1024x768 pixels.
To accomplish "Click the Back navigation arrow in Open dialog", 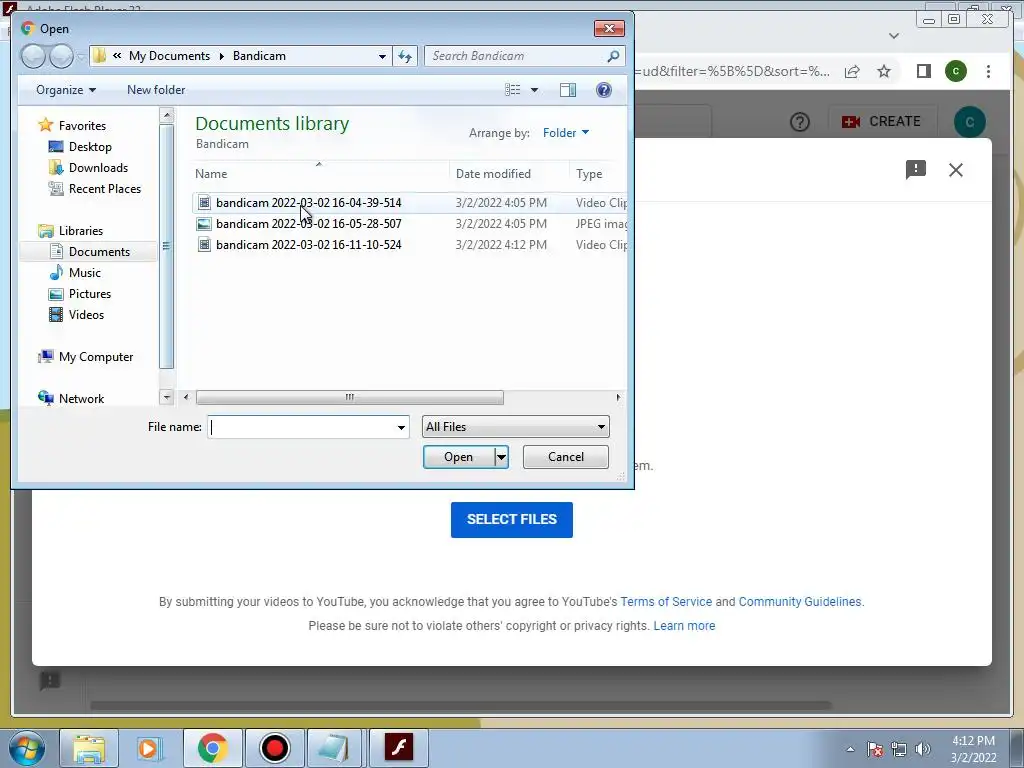I will 33,56.
